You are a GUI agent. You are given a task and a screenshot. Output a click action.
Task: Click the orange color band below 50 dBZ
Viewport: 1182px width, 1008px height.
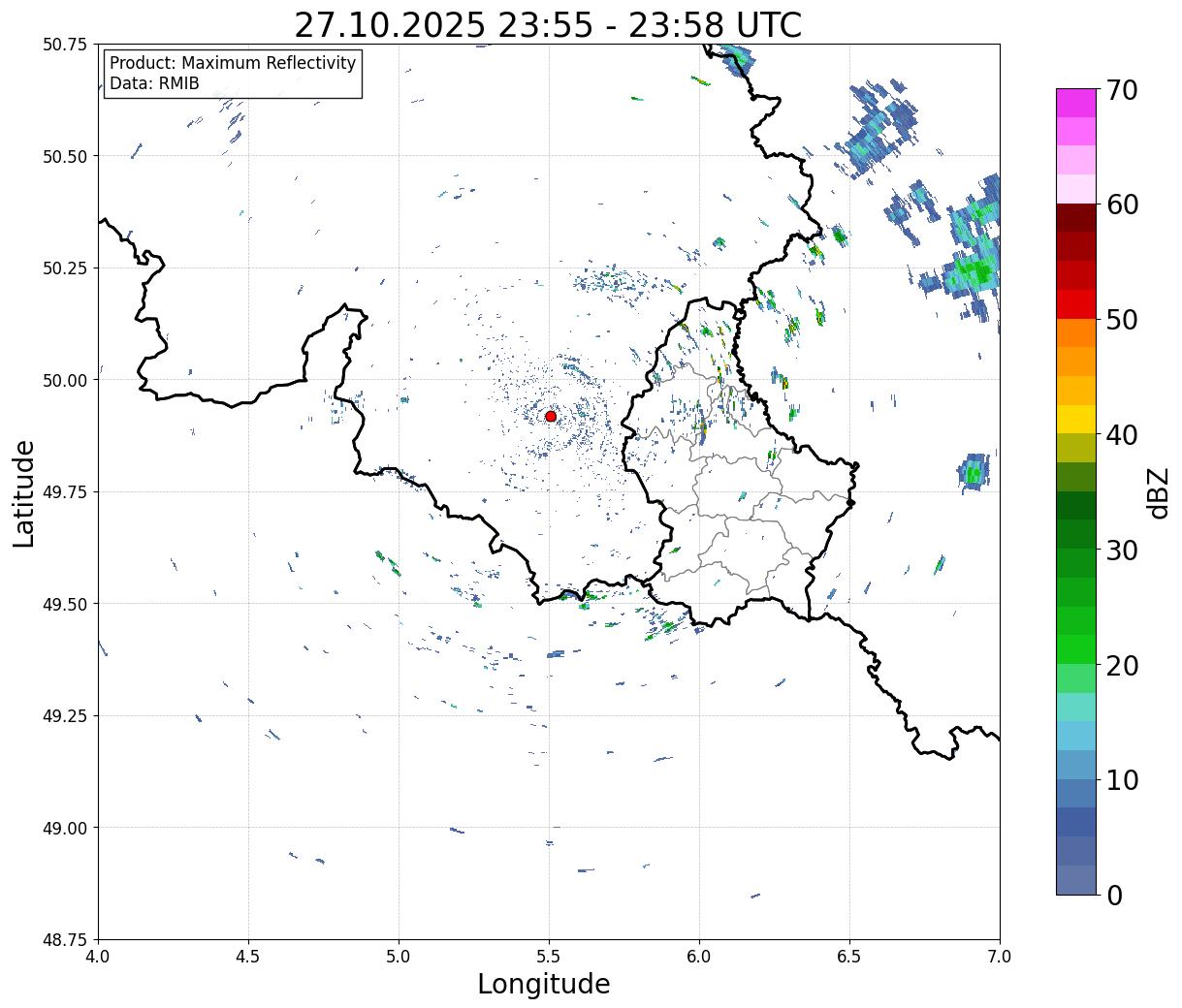(1075, 332)
